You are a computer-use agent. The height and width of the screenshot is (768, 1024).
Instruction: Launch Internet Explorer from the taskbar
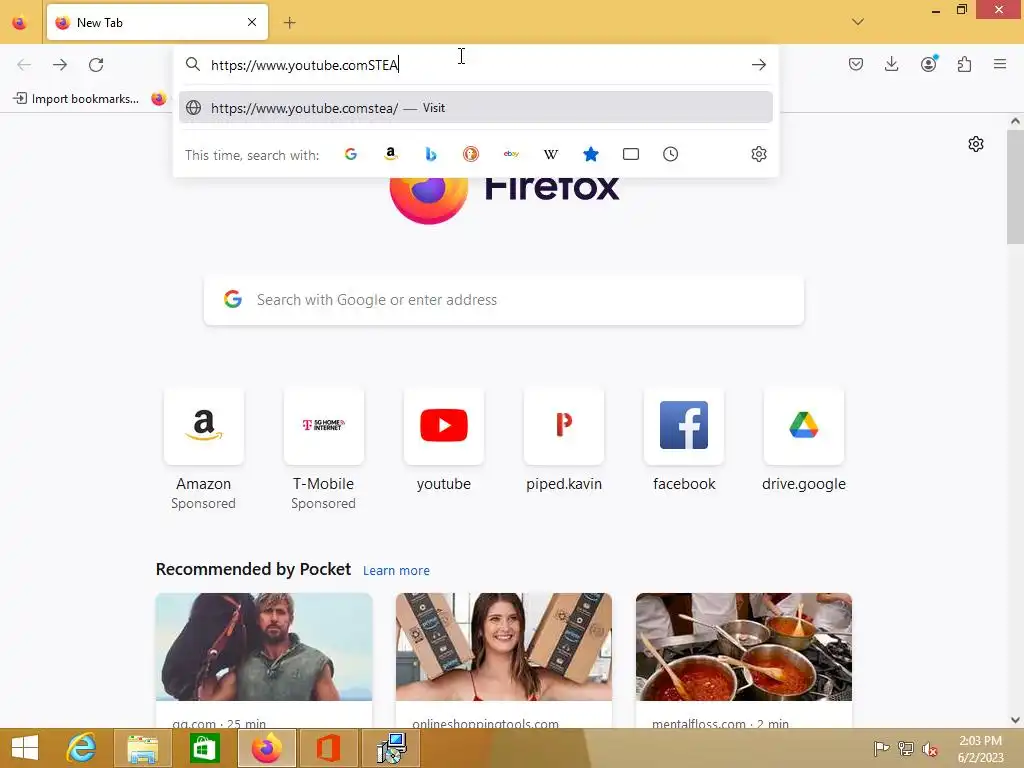(x=82, y=748)
